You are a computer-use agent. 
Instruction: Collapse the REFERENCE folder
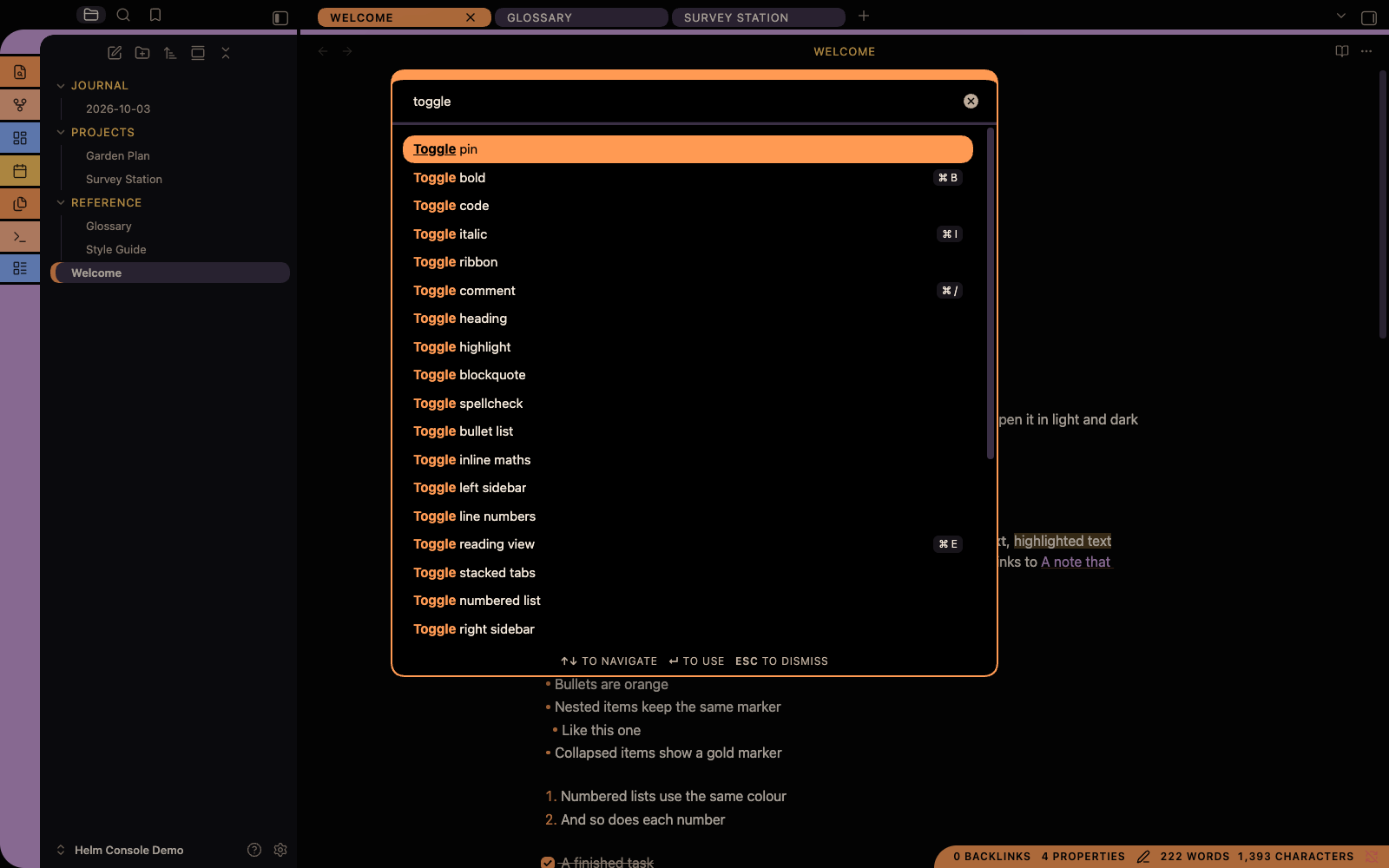pyautogui.click(x=61, y=203)
